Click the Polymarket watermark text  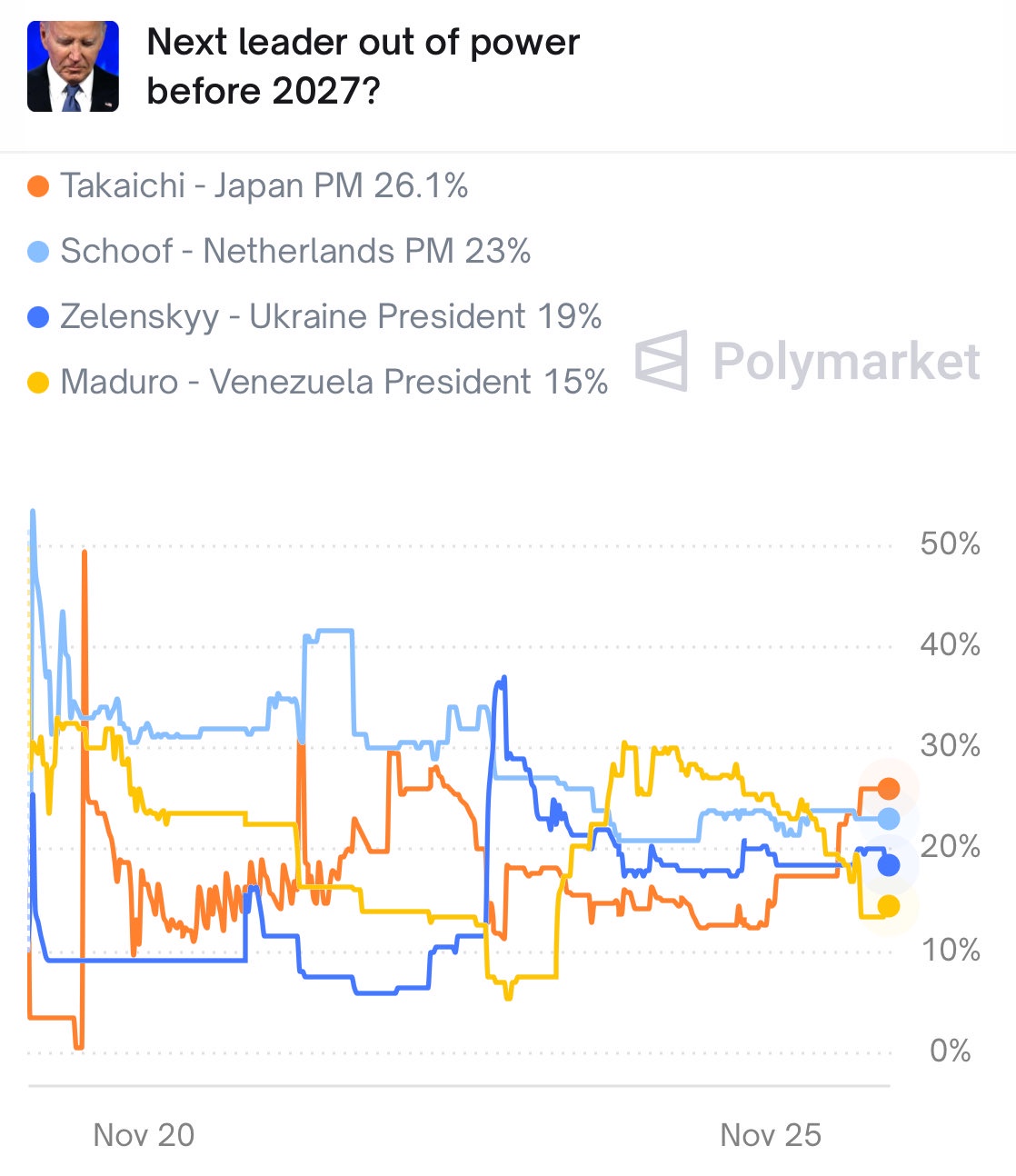click(x=846, y=361)
